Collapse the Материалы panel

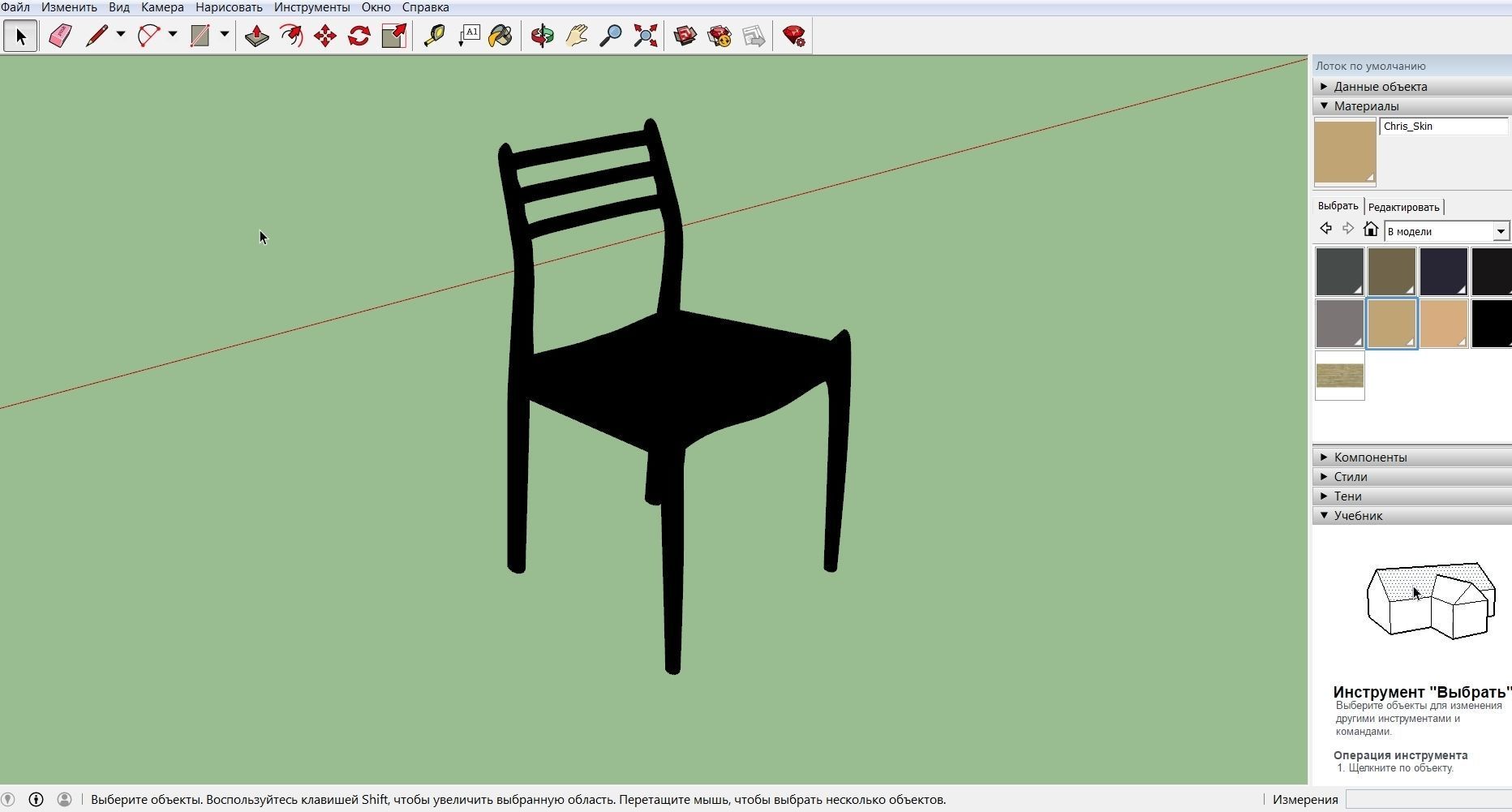(1411, 106)
